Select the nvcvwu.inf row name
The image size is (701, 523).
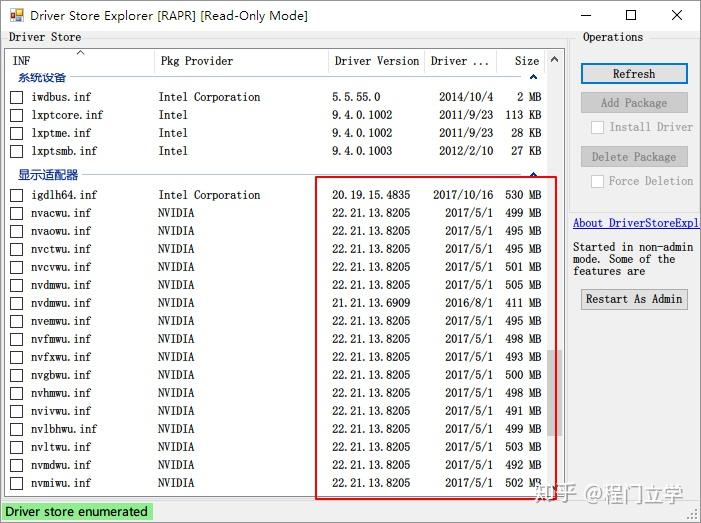coord(61,267)
